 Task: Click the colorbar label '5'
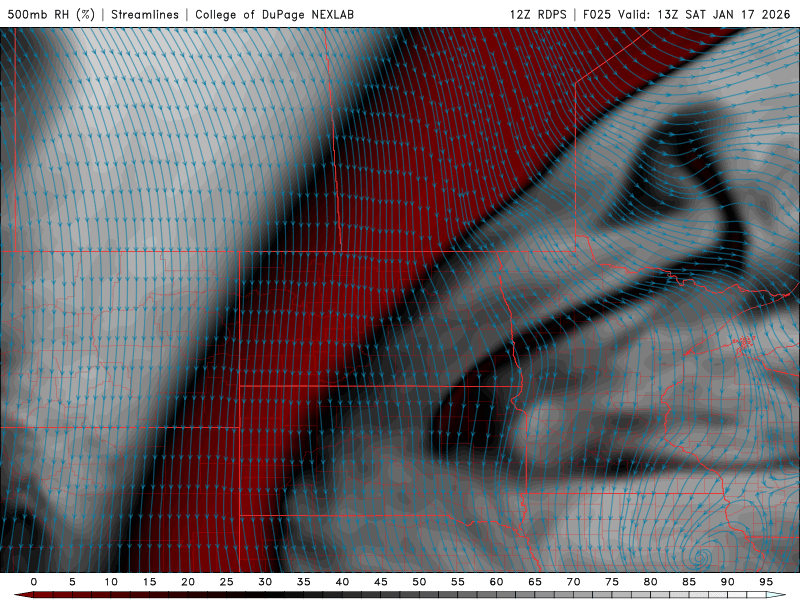pos(72,582)
